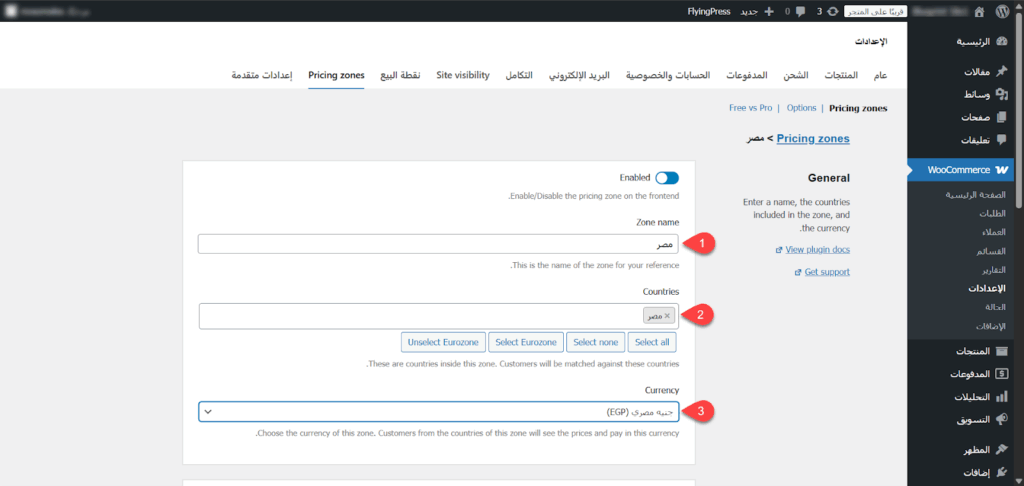
Task: Click the updates refresh icon
Action: coord(832,11)
